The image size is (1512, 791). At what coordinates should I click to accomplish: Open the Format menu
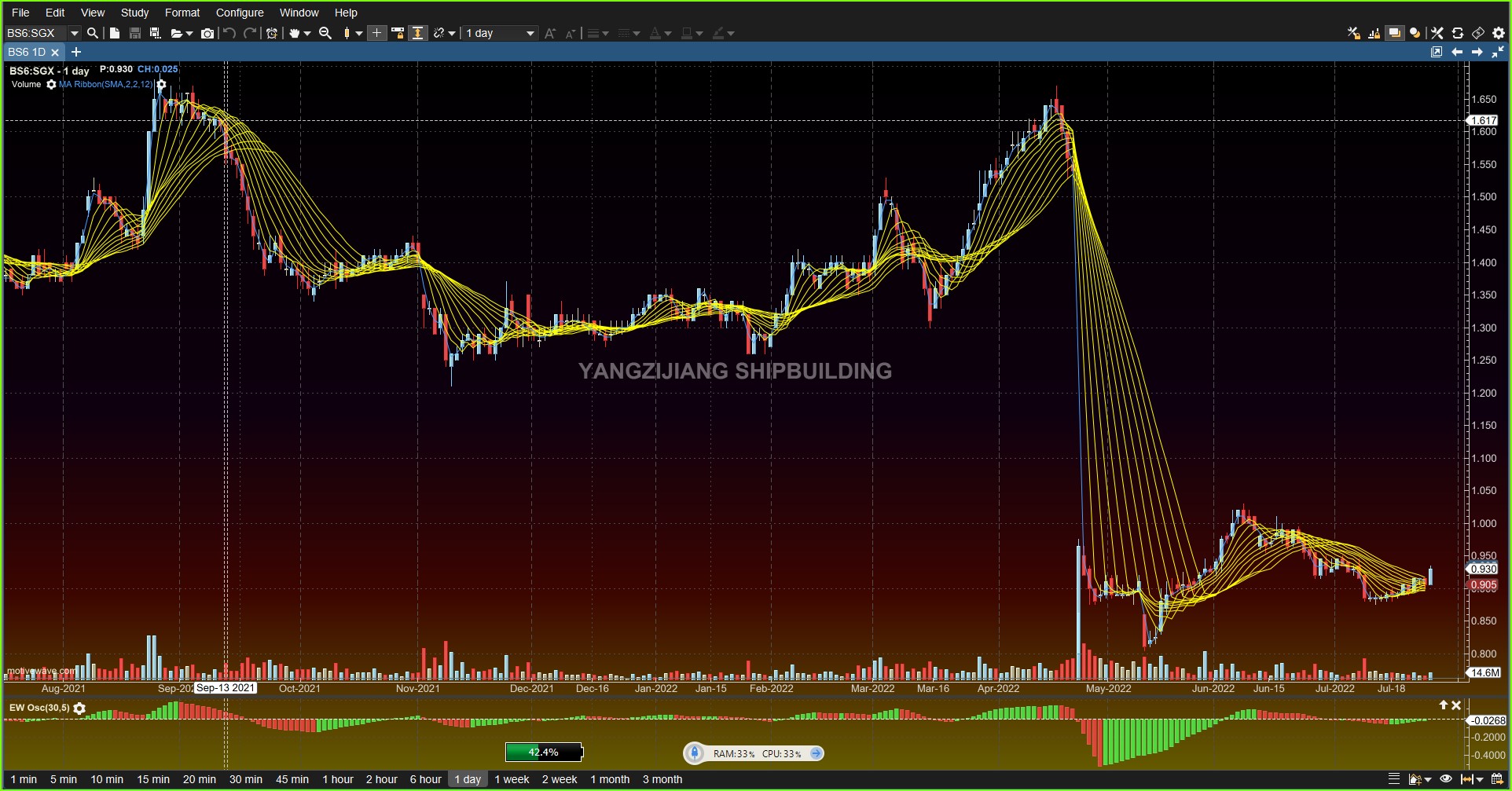coord(182,13)
